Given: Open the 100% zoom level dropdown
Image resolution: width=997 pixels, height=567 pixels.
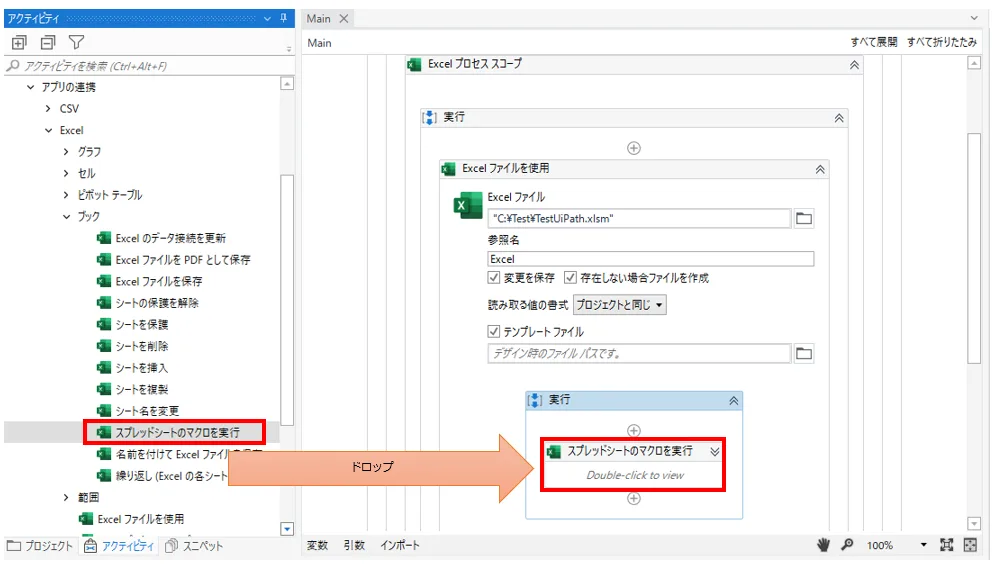Looking at the screenshot, I should (923, 545).
